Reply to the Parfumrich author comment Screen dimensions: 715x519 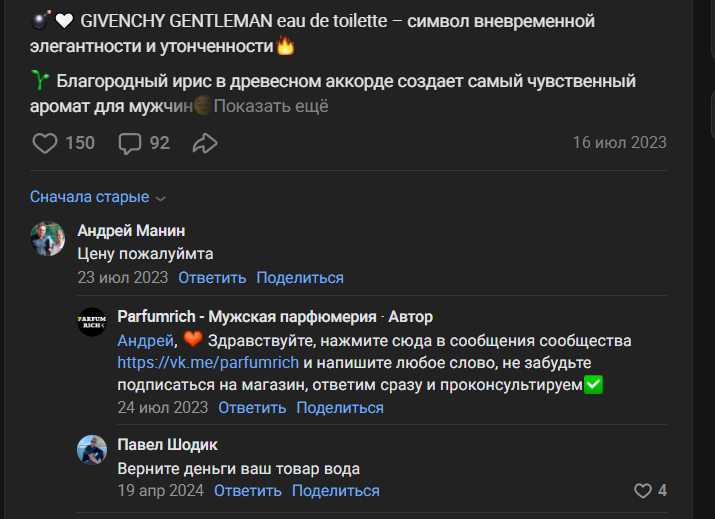point(252,408)
